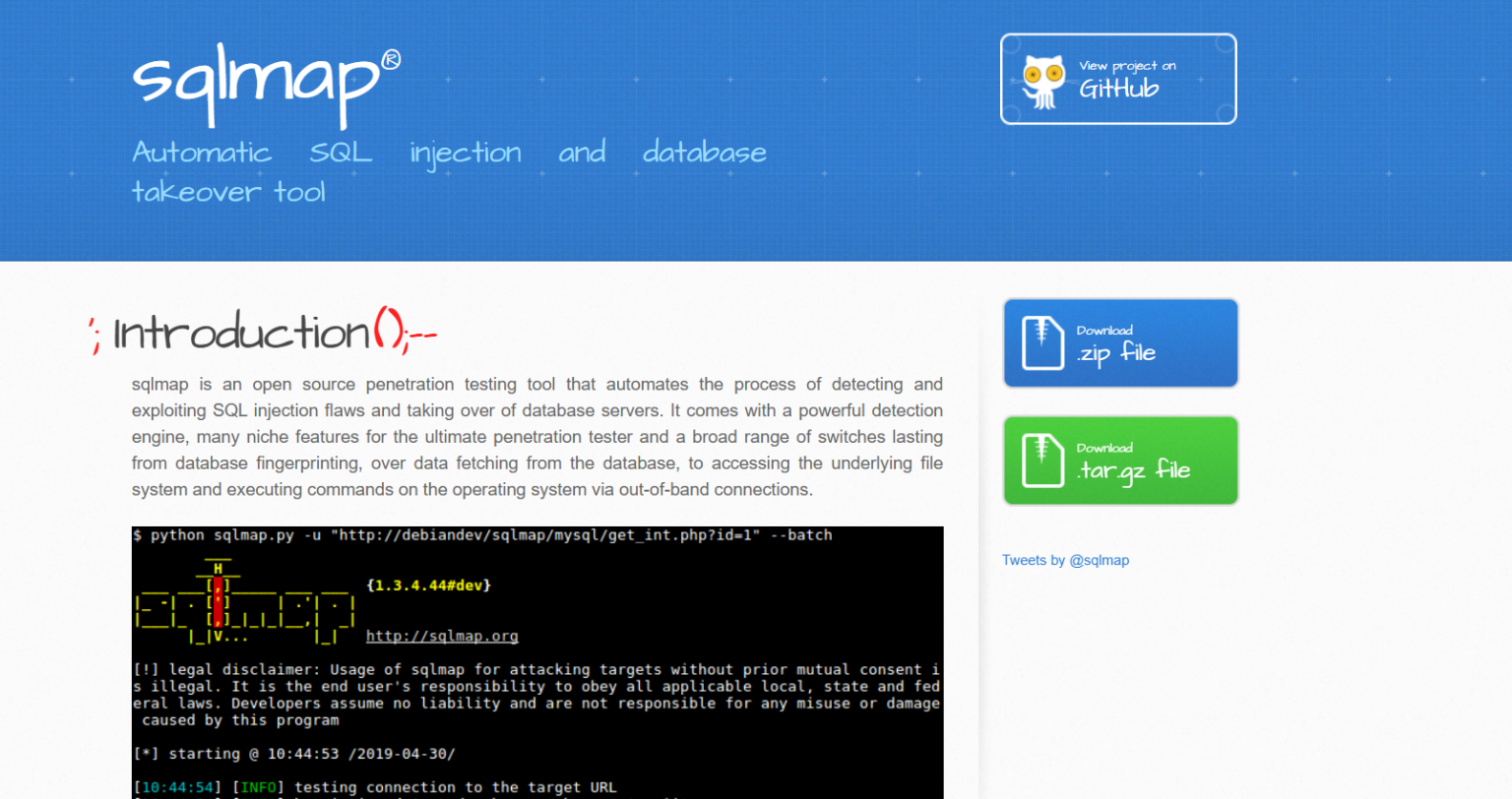Click the file icon on the blue zip button
The height and width of the screenshot is (799, 1512).
point(1040,342)
